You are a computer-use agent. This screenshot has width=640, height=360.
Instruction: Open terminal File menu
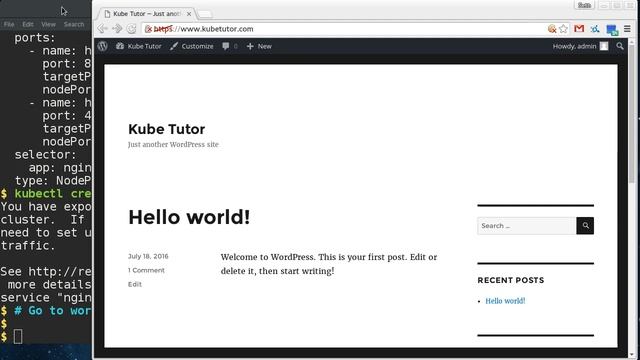tap(9, 24)
